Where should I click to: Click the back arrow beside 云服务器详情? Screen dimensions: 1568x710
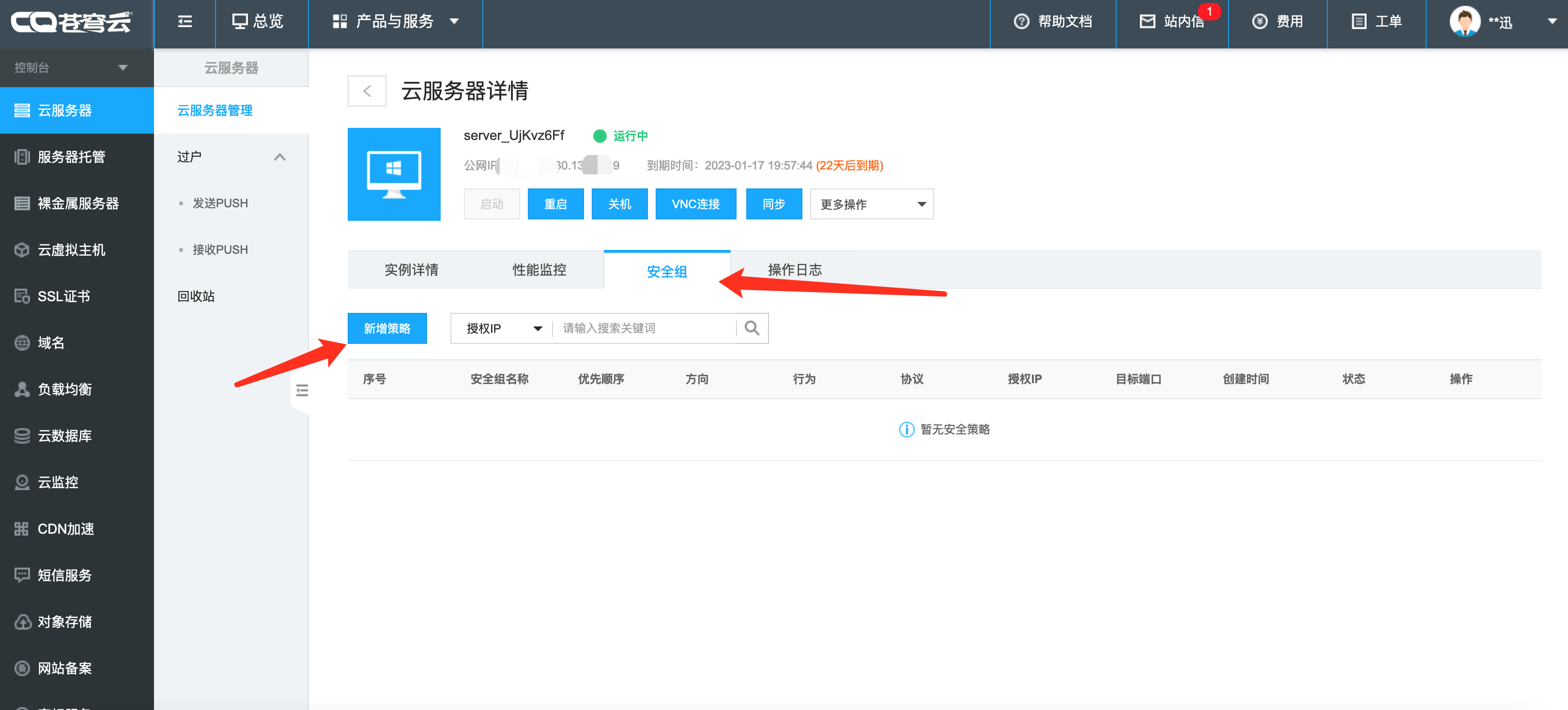pyautogui.click(x=367, y=92)
